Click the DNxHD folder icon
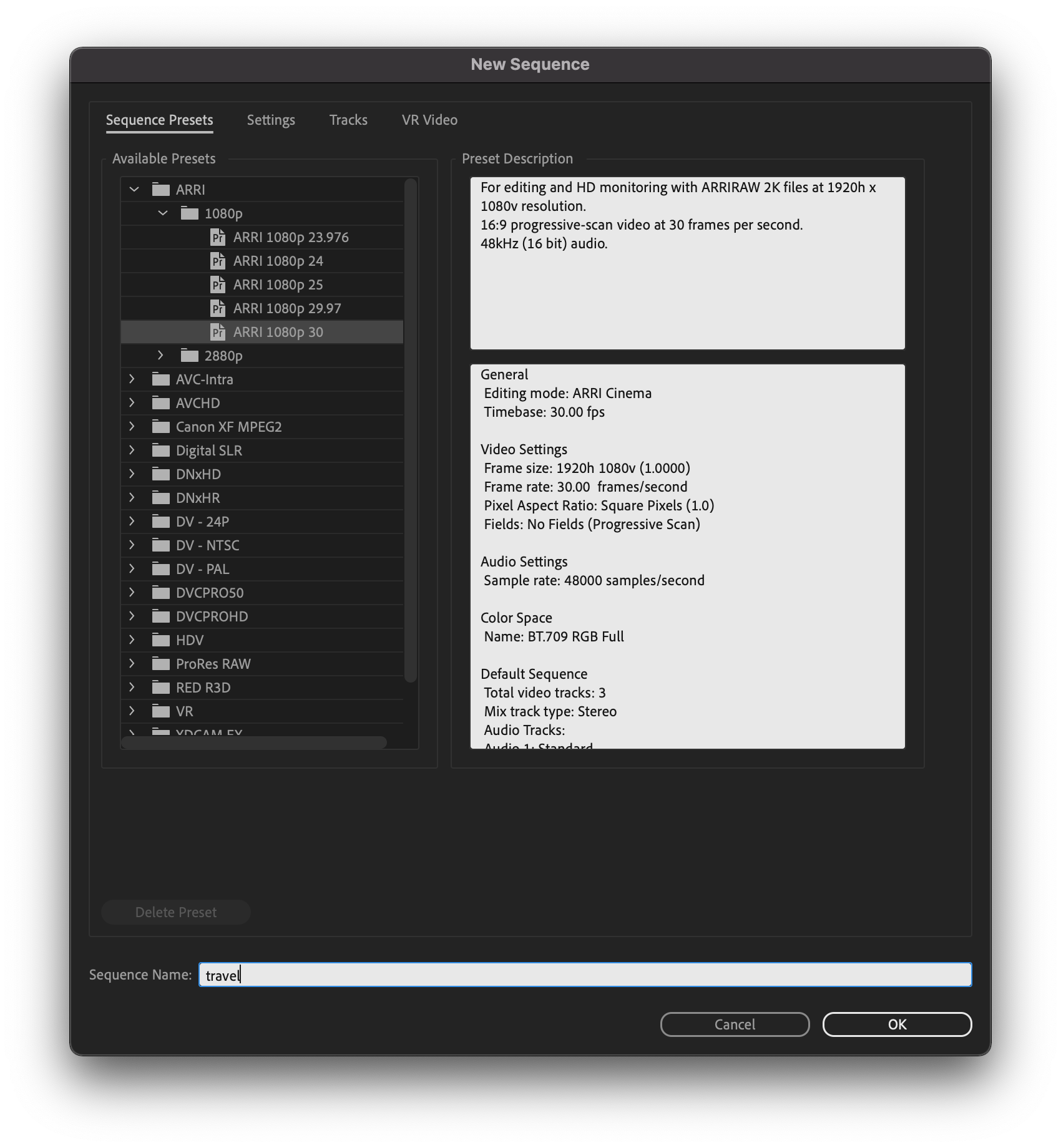Viewport: 1061px width, 1148px height. pyautogui.click(x=161, y=474)
